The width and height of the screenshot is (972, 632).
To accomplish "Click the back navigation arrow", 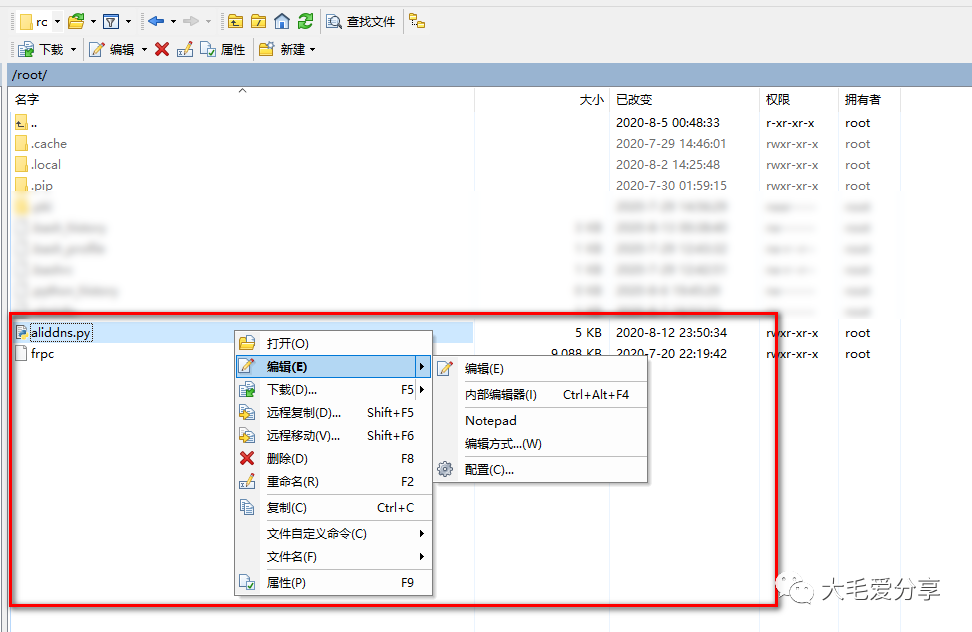I will (x=155, y=20).
